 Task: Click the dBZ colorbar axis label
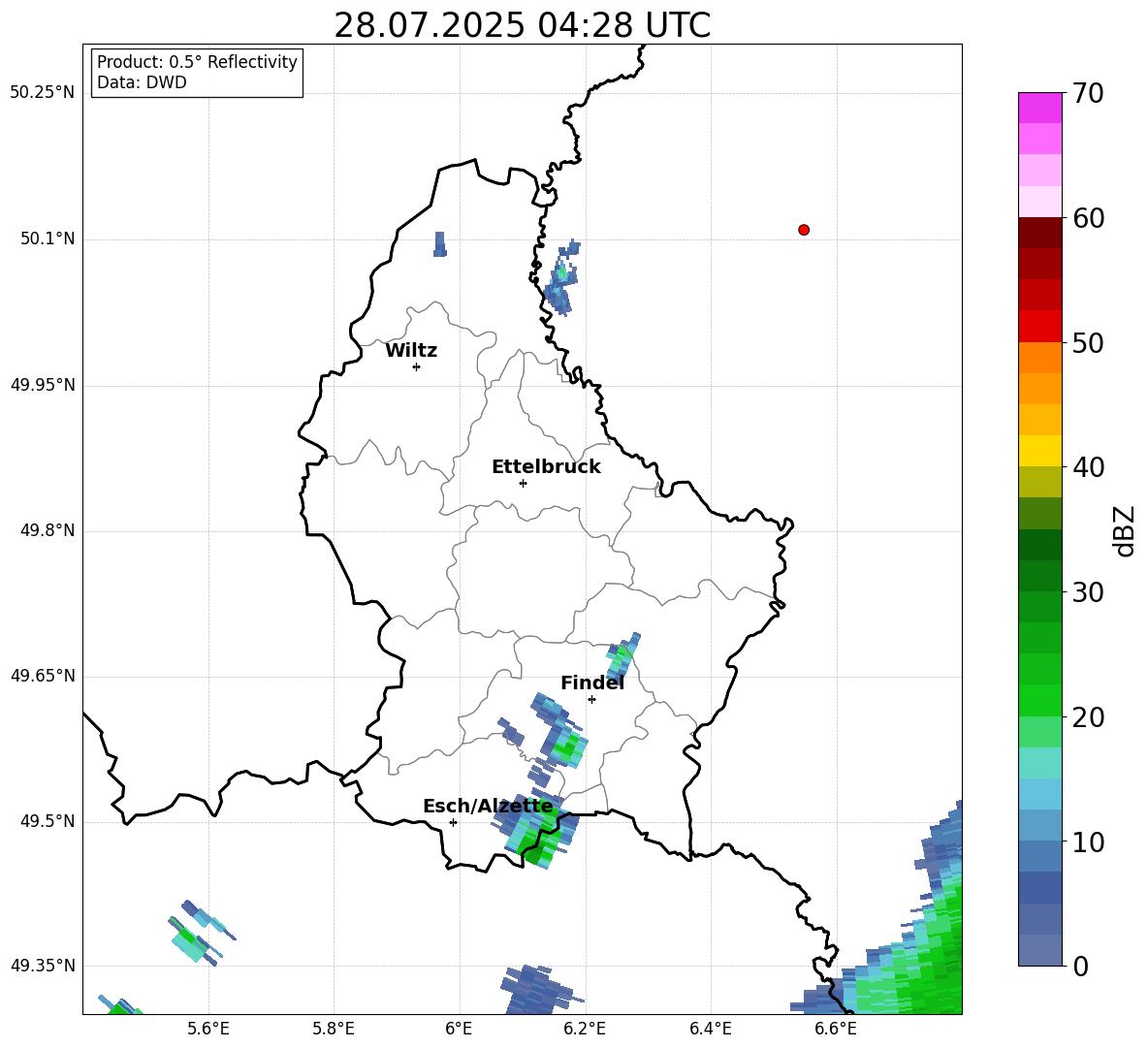click(1125, 530)
